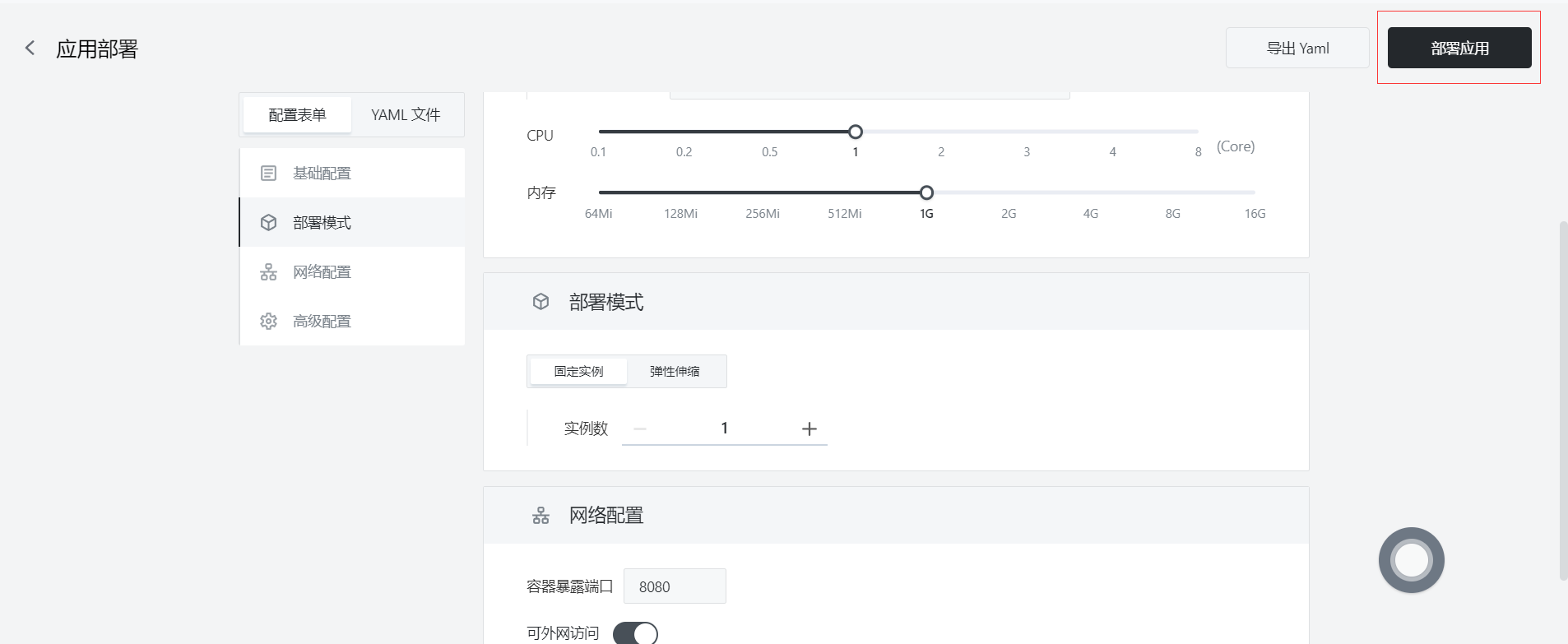Image resolution: width=1568 pixels, height=644 pixels.
Task: Click the floating round assistant button
Action: coord(1412,560)
